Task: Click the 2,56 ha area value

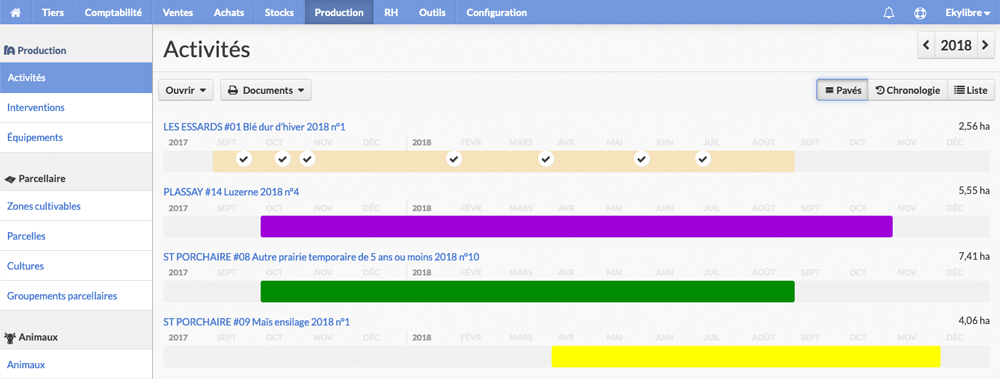Action: pos(974,126)
